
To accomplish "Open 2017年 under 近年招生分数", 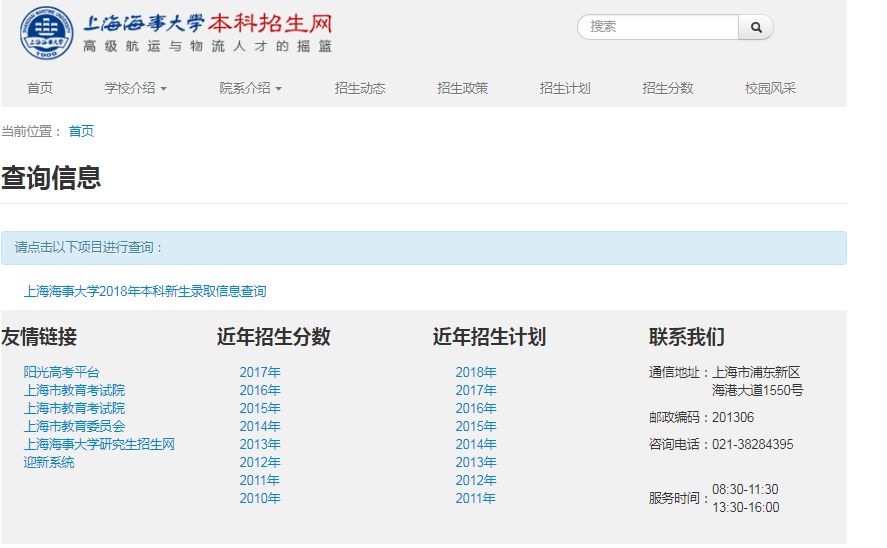I will point(260,372).
